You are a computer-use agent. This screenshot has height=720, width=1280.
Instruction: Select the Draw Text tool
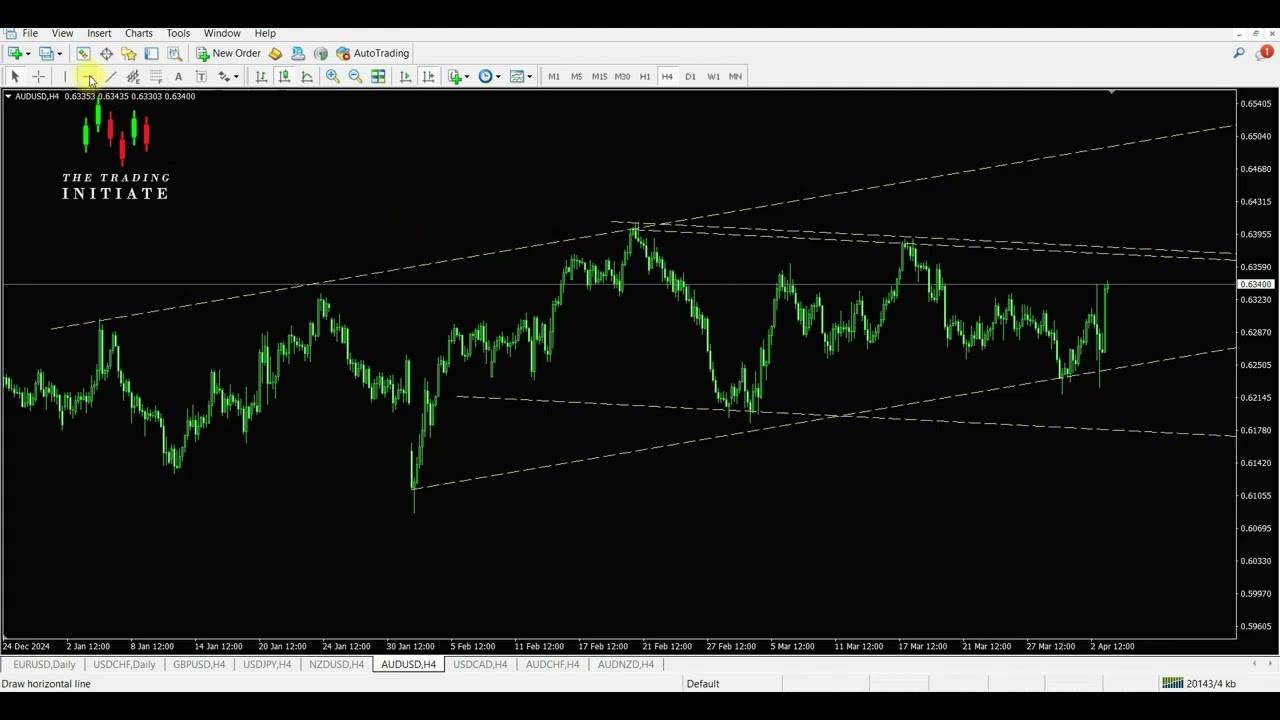(x=178, y=77)
